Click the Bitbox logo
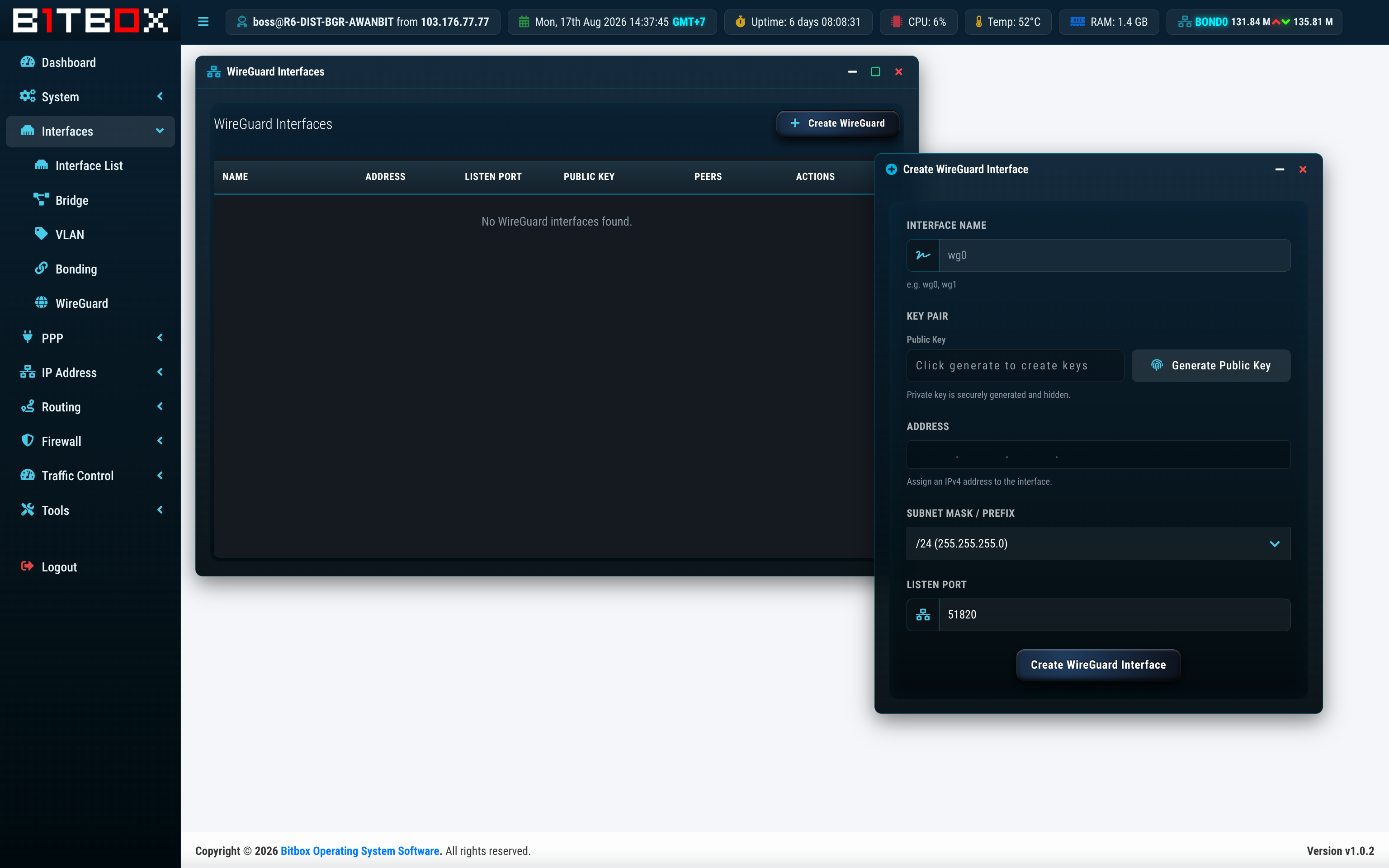 pyautogui.click(x=91, y=21)
